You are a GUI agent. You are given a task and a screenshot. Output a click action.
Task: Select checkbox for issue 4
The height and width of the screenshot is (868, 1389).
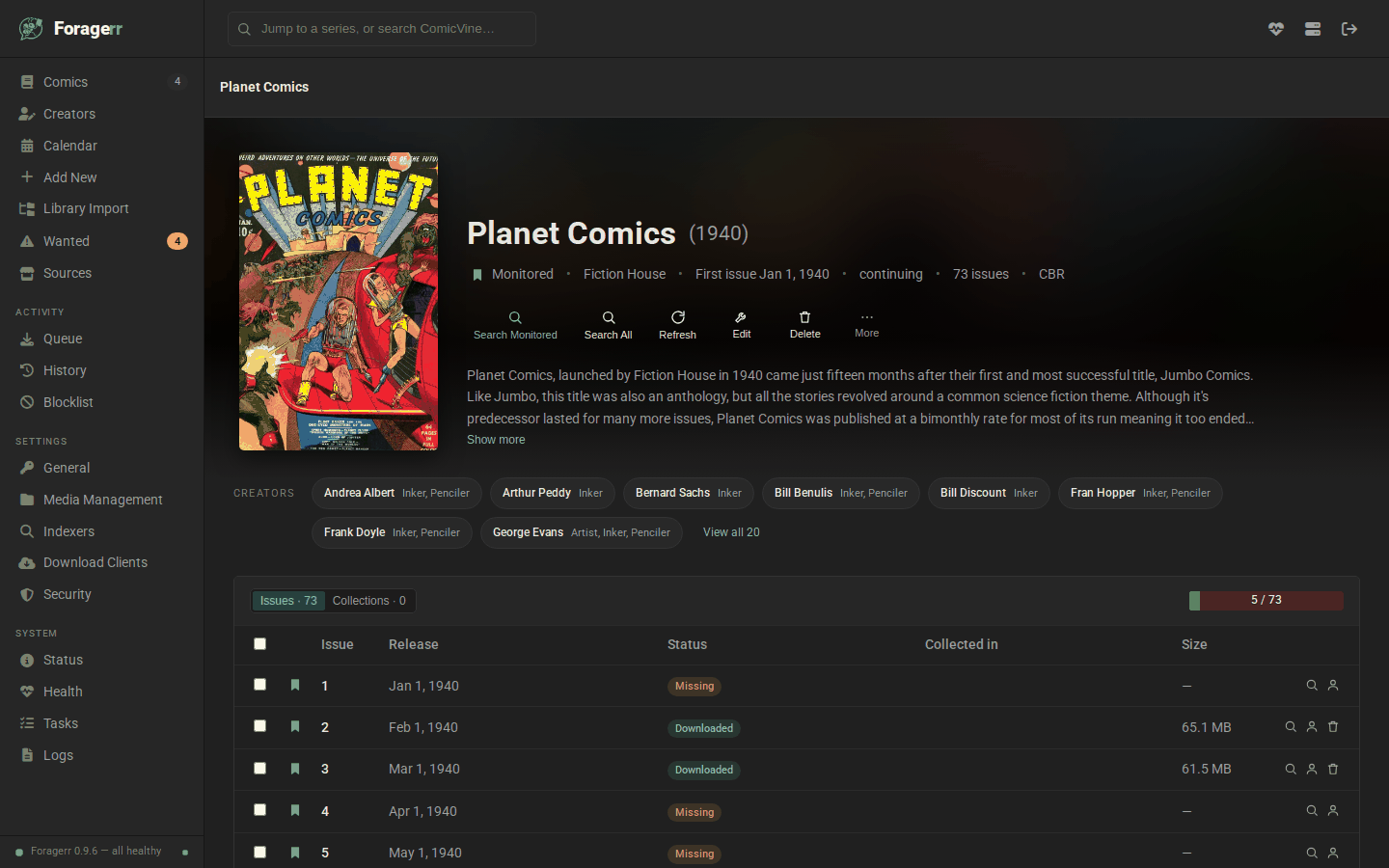[x=259, y=809]
